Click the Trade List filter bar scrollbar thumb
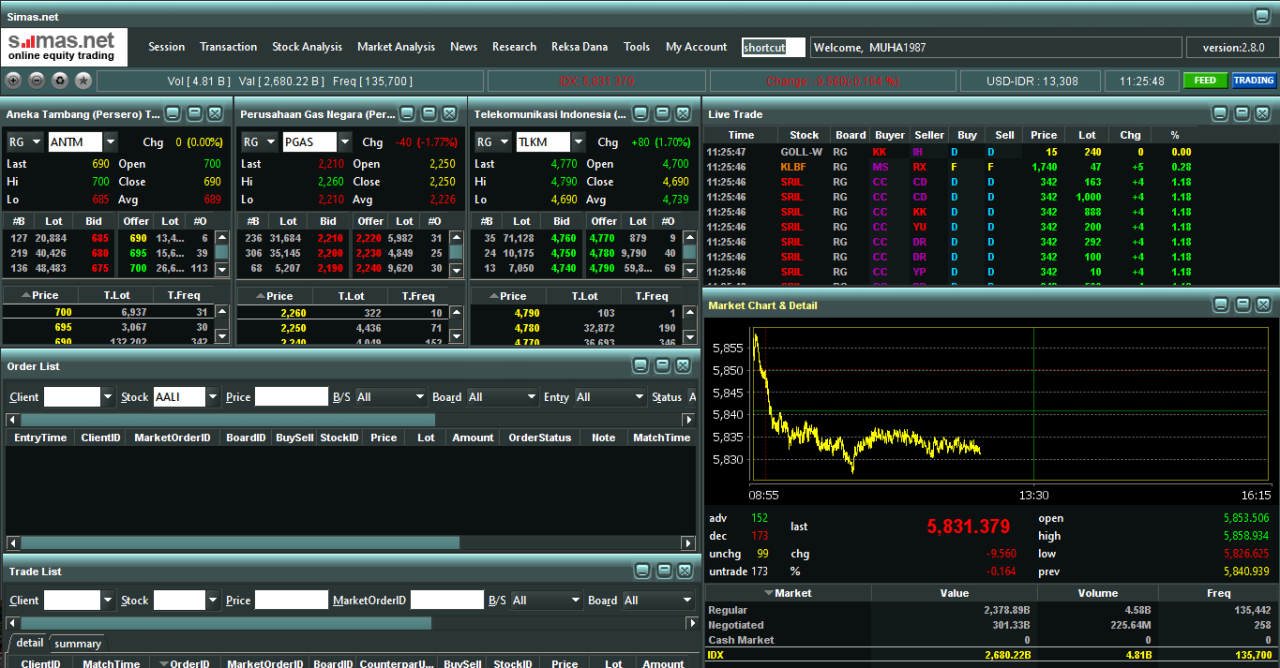 (226, 623)
